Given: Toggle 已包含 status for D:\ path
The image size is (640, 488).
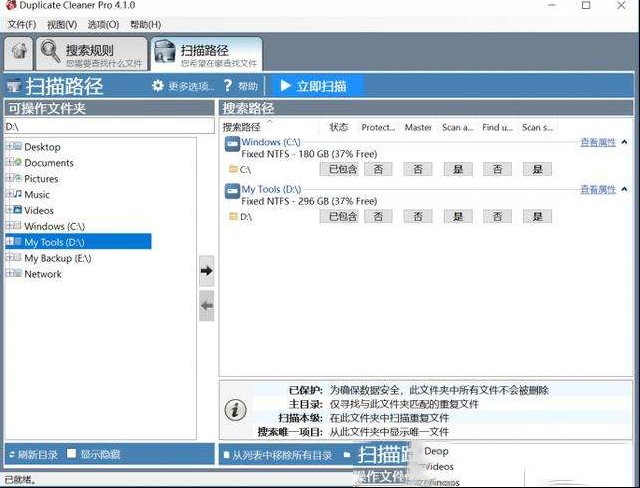Looking at the screenshot, I should pyautogui.click(x=339, y=216).
